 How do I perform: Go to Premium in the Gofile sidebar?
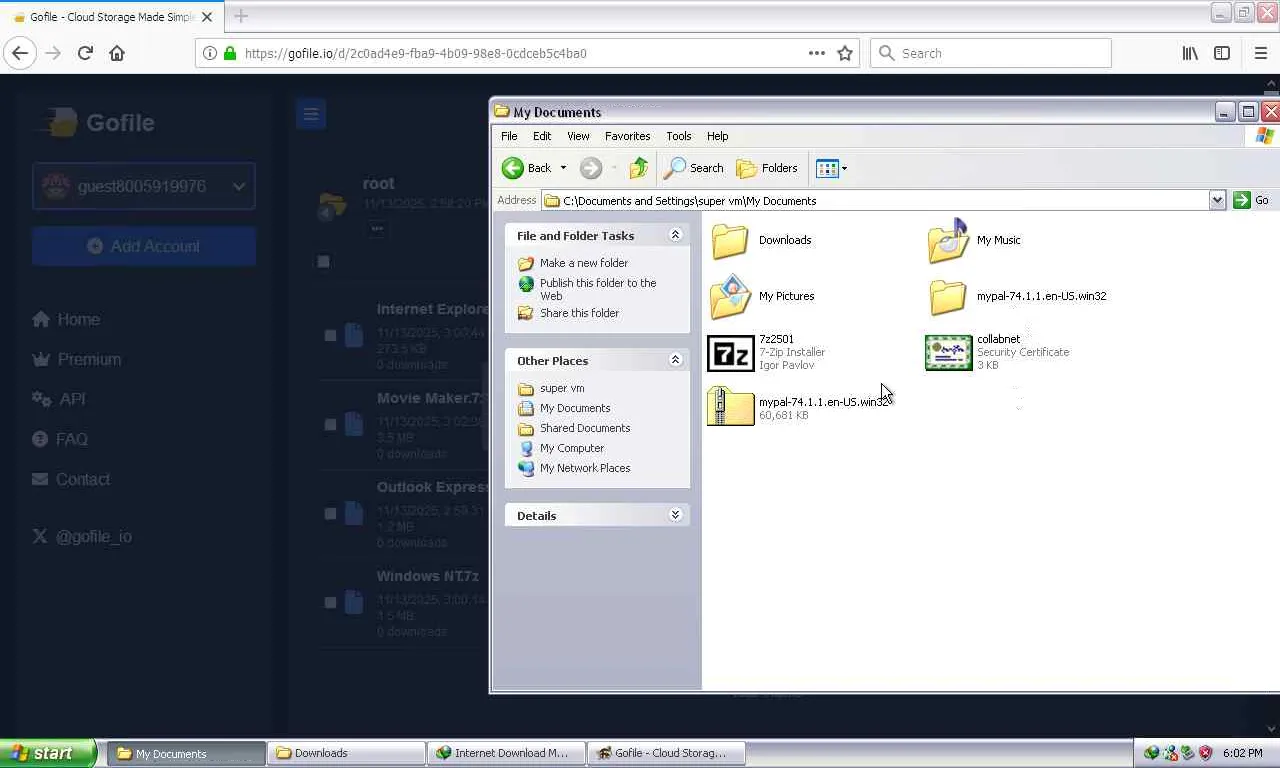tap(89, 359)
